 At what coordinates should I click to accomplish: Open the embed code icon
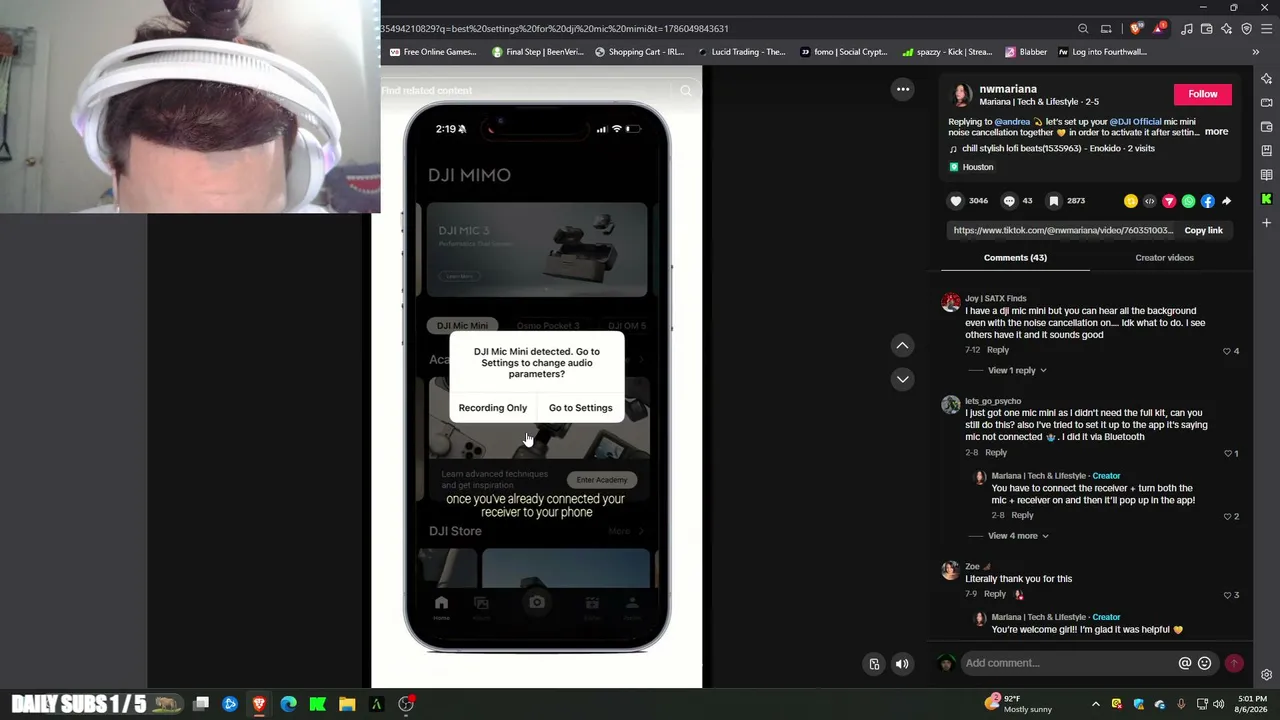1150,201
